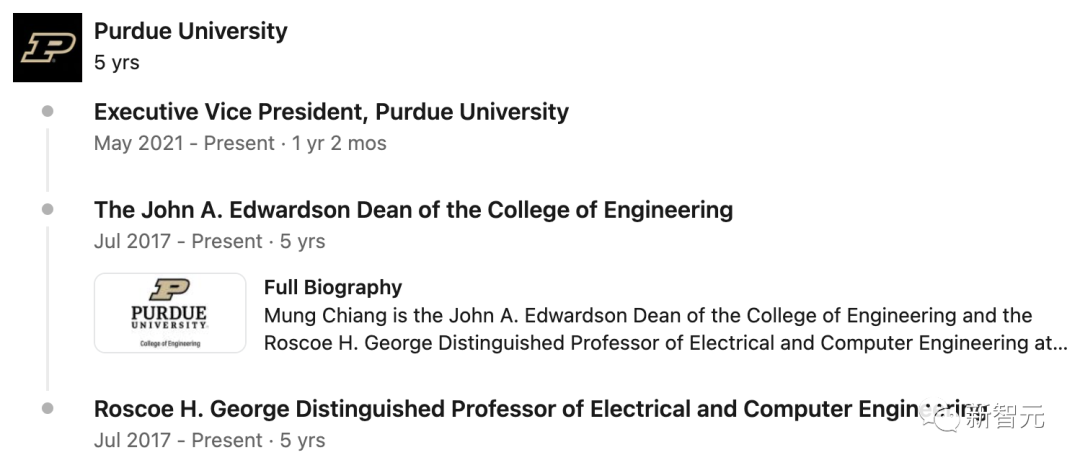Select the Executive Vice President, Purdue University title
The image size is (1080, 463).
pyautogui.click(x=331, y=112)
